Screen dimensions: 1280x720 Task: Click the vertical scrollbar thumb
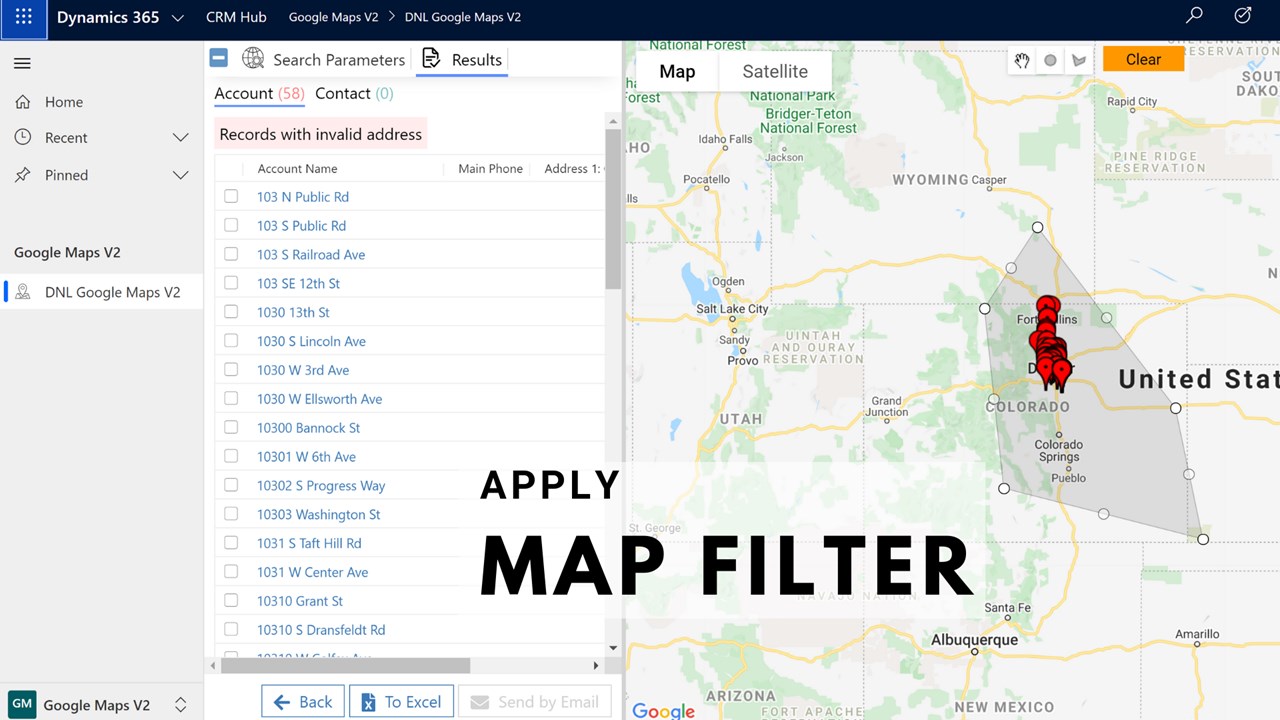tap(613, 210)
